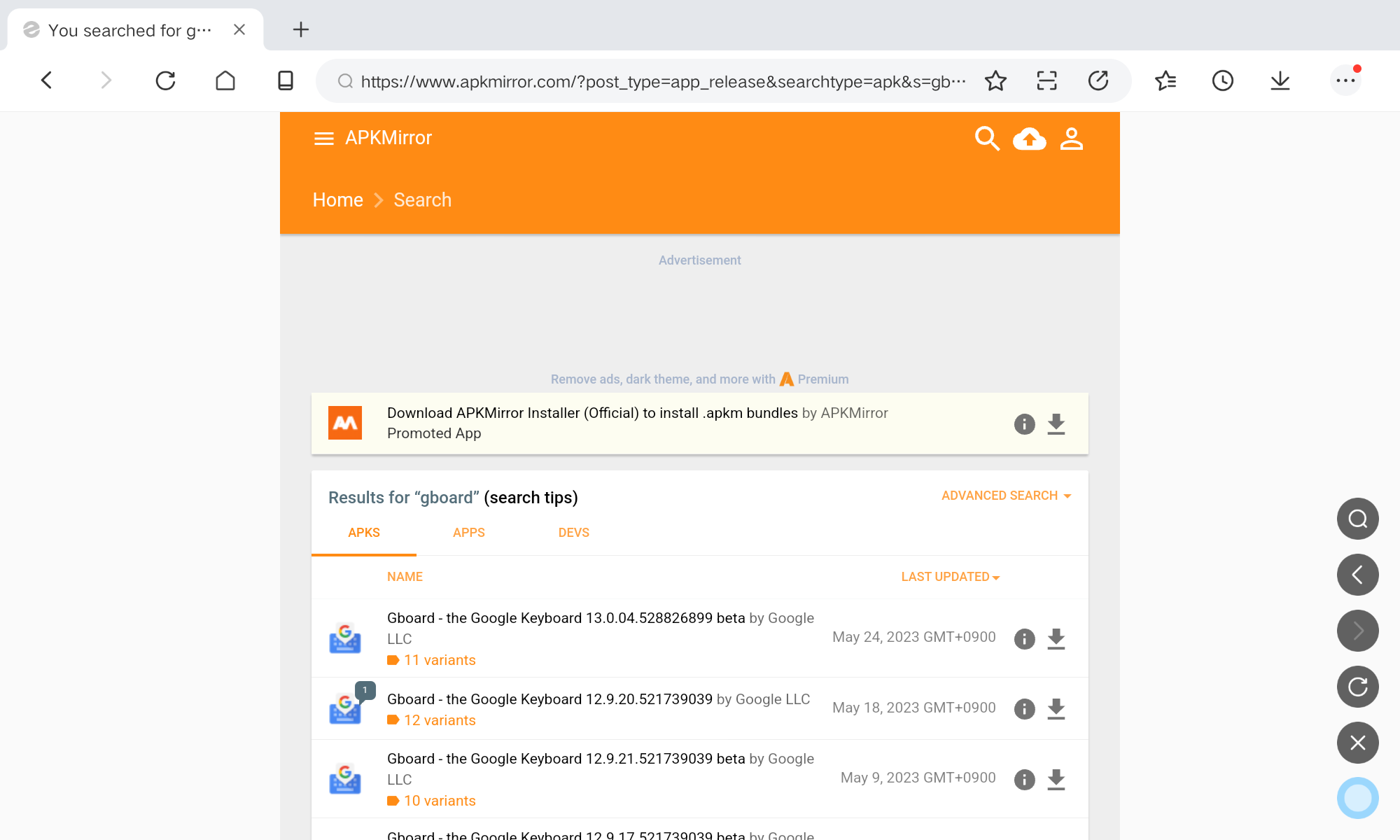Show info for Gboard 12.9.20.521739039
1400x840 pixels.
(x=1024, y=708)
